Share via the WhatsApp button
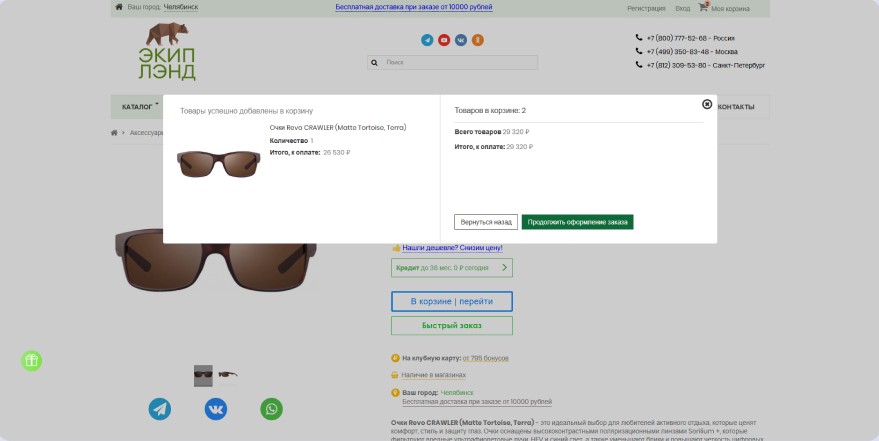 [x=272, y=409]
